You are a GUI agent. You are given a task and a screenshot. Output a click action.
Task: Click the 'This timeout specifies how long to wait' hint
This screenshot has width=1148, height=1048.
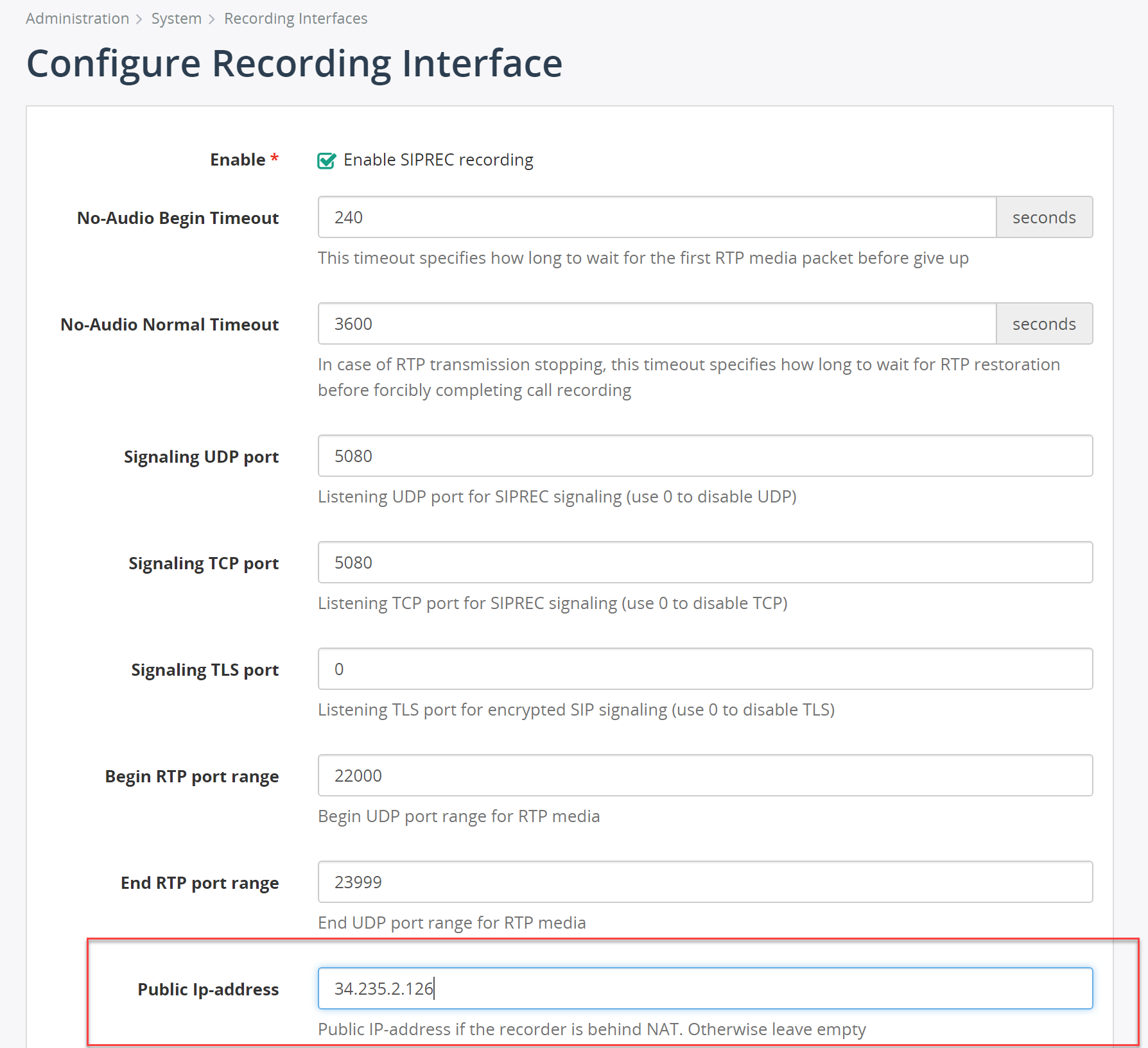pos(643,258)
